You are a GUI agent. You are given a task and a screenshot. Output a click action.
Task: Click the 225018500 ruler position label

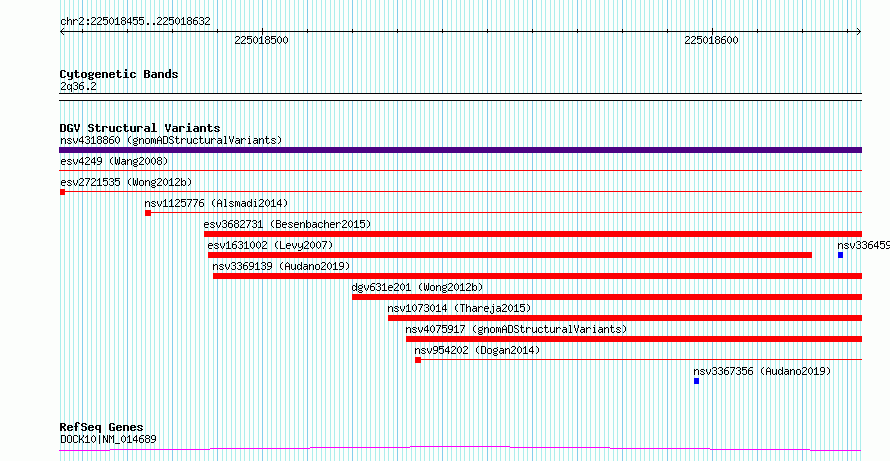click(261, 40)
